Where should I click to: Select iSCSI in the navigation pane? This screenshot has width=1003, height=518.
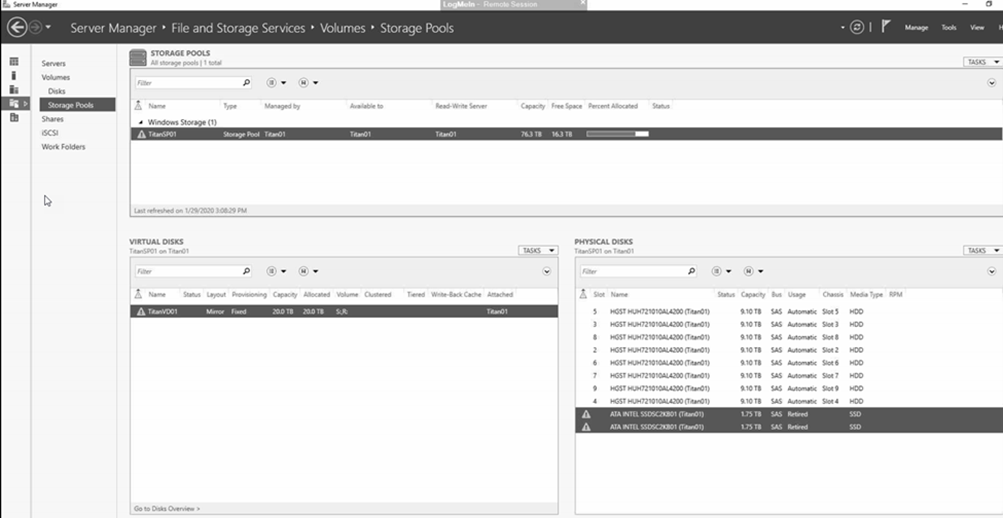pyautogui.click(x=50, y=133)
